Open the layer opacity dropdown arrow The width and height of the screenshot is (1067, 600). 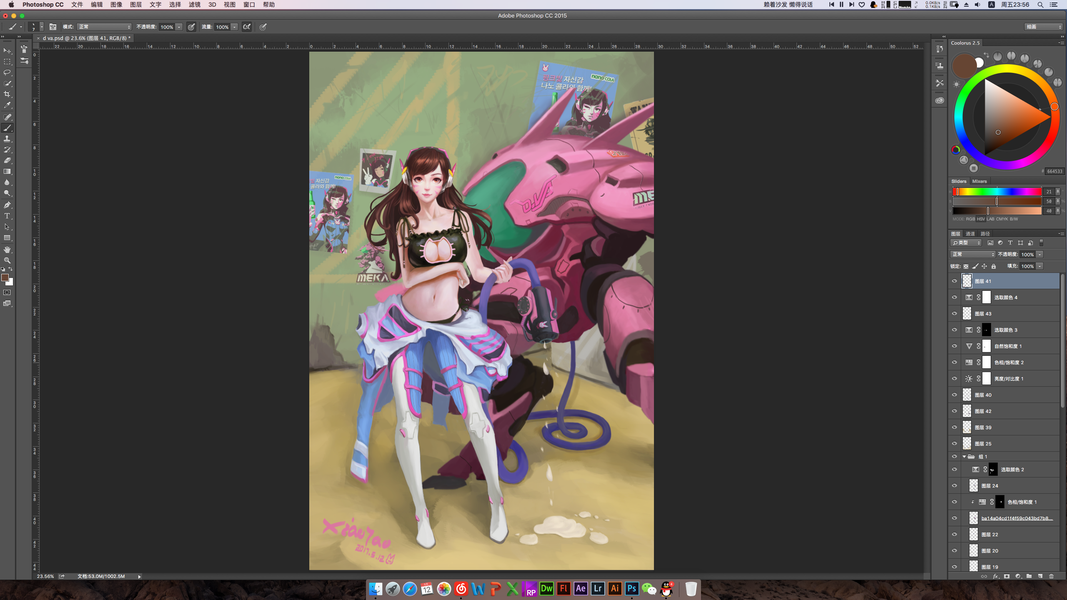pyautogui.click(x=1040, y=254)
